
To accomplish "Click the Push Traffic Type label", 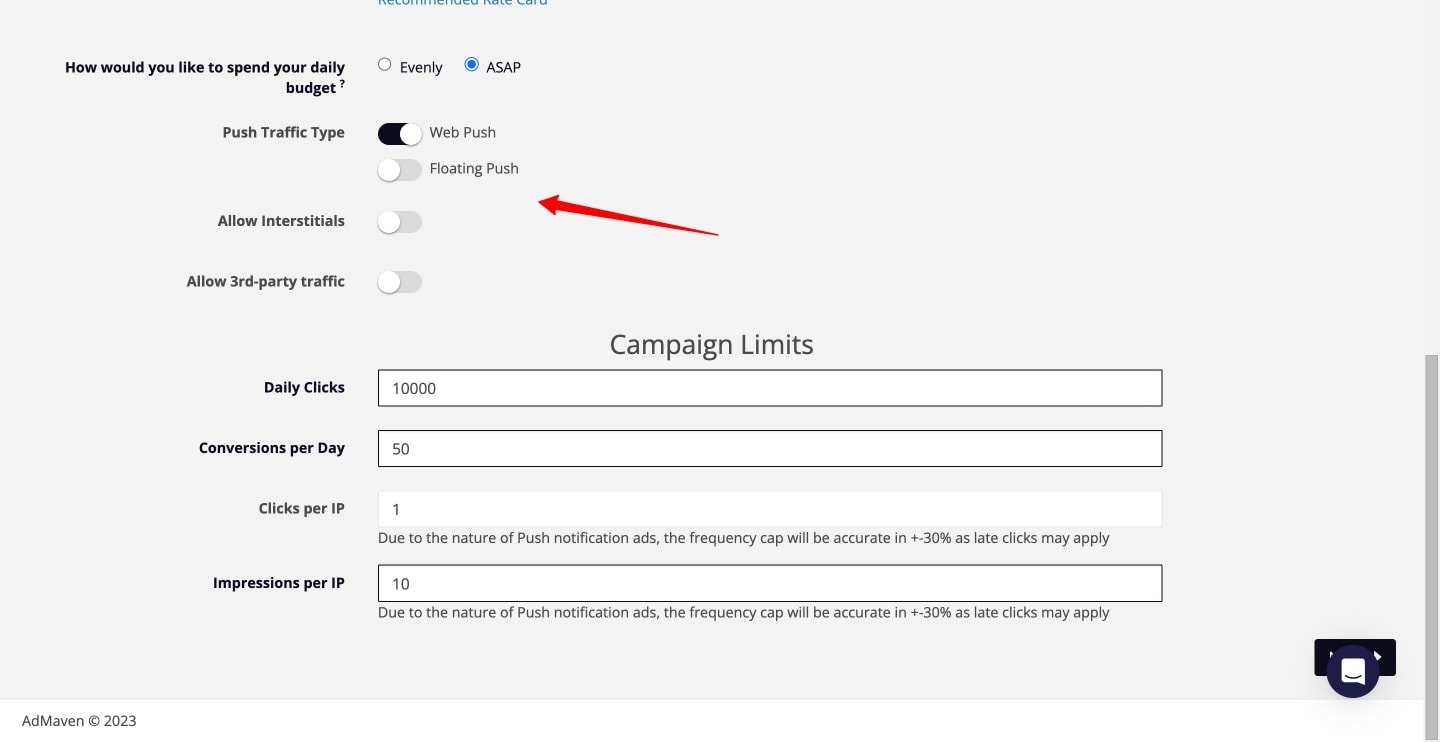I will 283,132.
